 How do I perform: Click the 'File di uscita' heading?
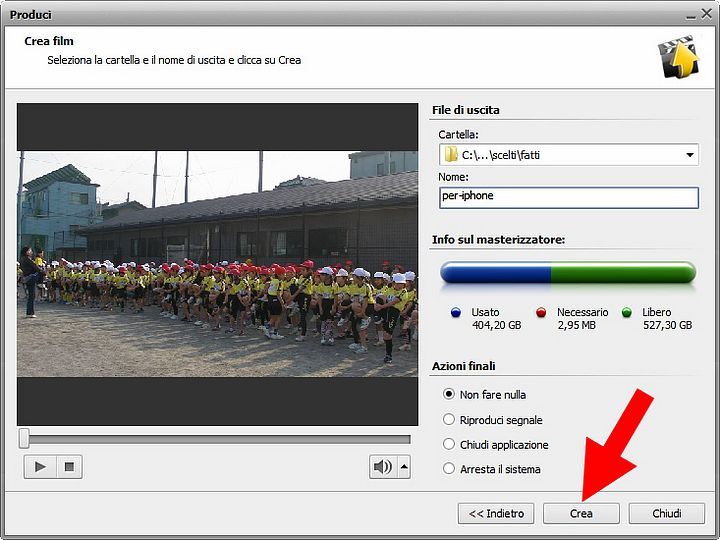(466, 110)
